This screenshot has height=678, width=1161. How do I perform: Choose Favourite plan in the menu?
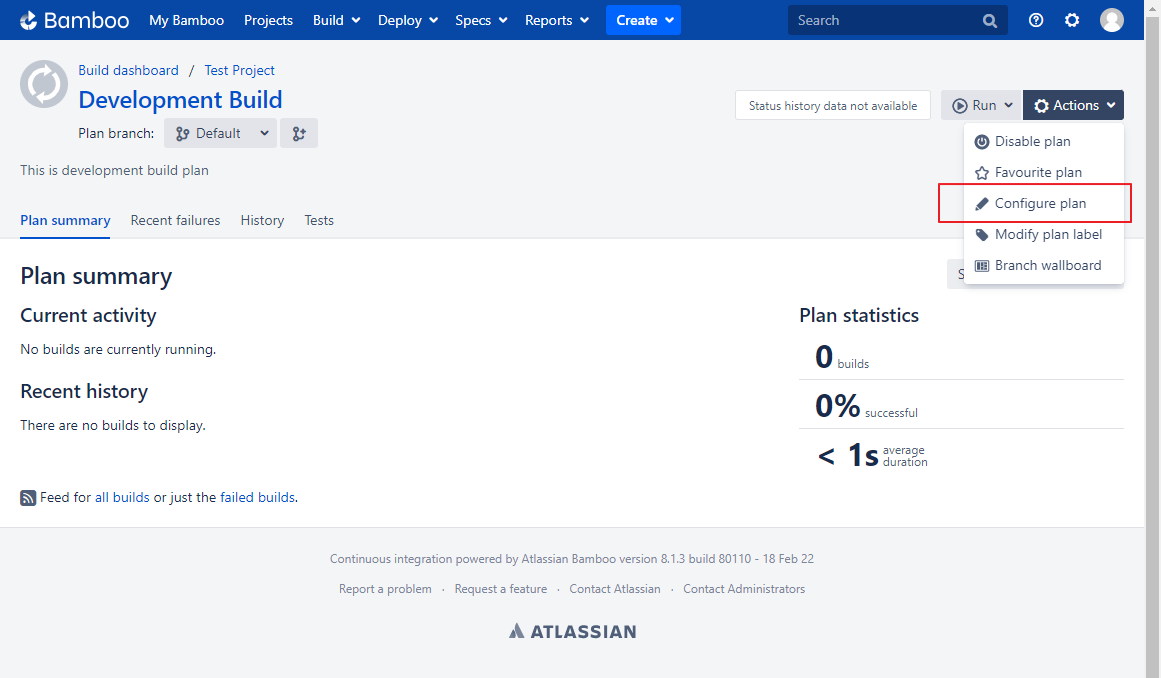[x=1043, y=172]
